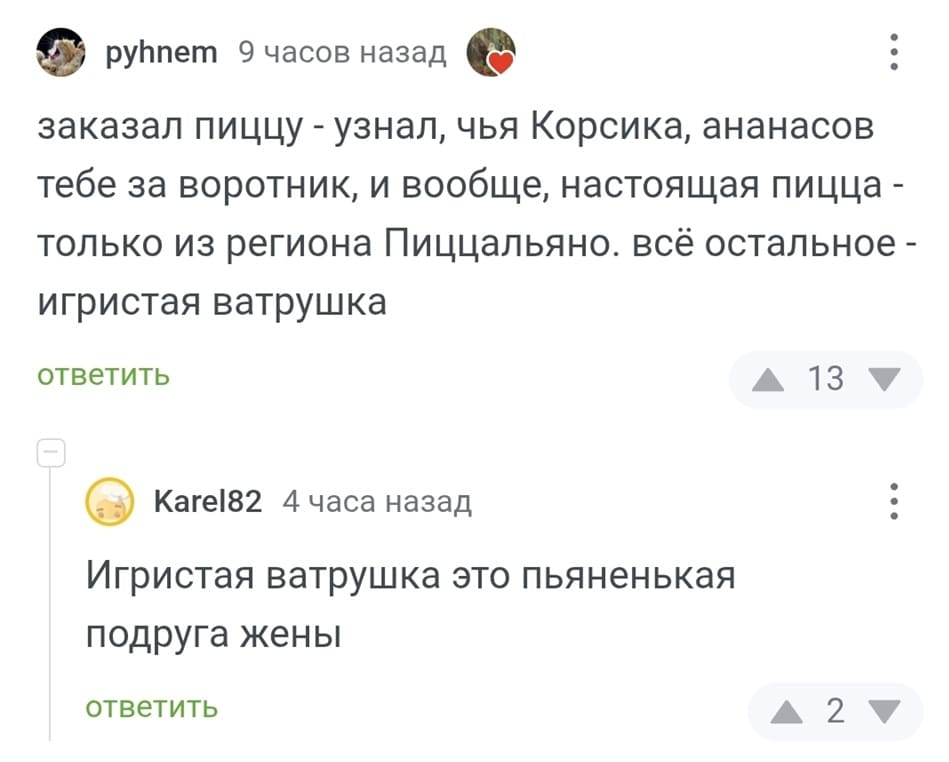This screenshot has width=949, height=762.
Task: Click the "4 часа назад" timestamp
Action: (x=377, y=501)
